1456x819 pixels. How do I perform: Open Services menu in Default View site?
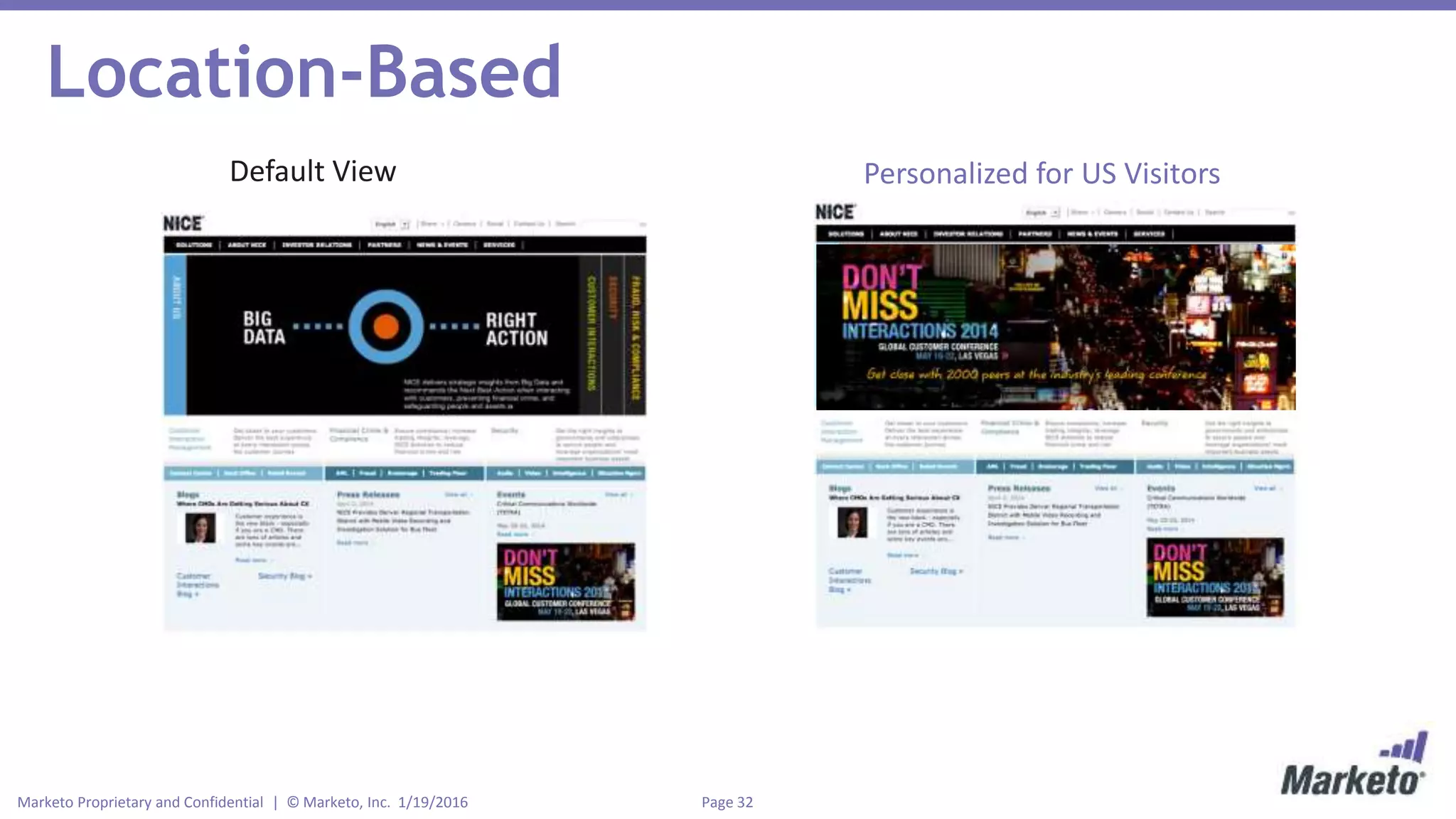point(499,245)
